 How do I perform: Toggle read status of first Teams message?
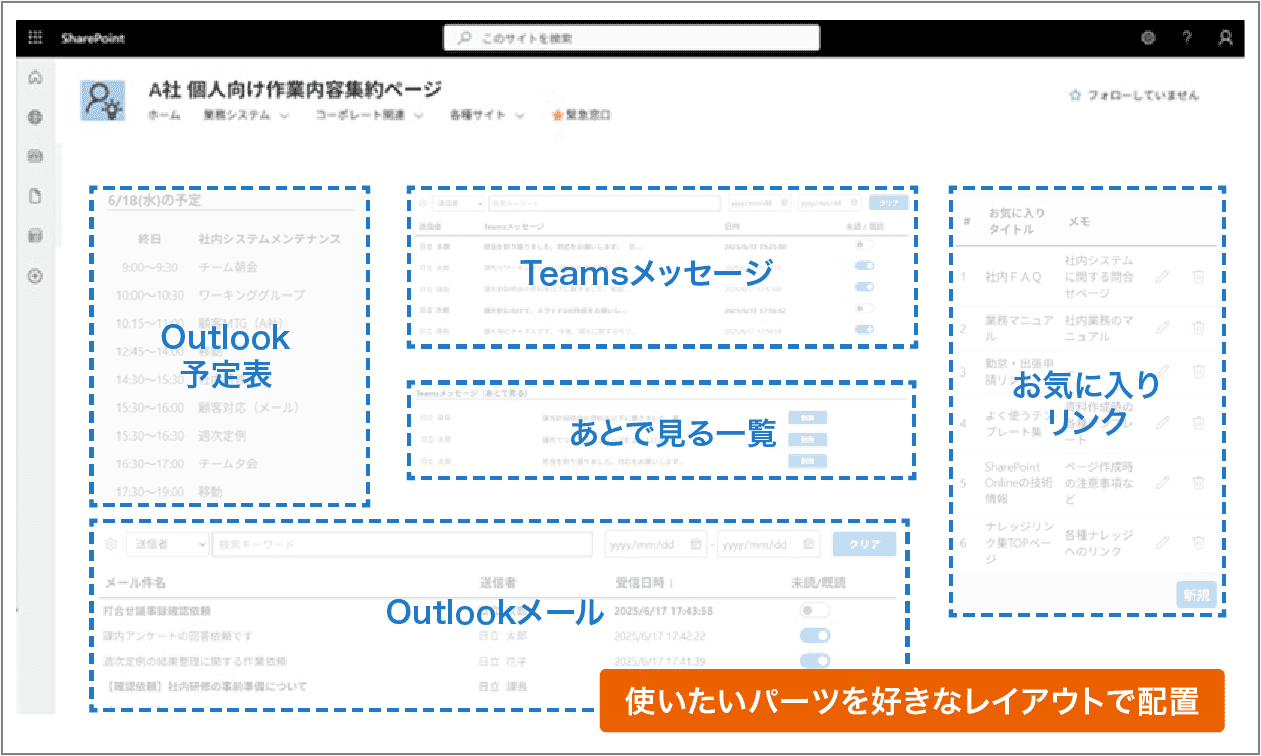[864, 245]
